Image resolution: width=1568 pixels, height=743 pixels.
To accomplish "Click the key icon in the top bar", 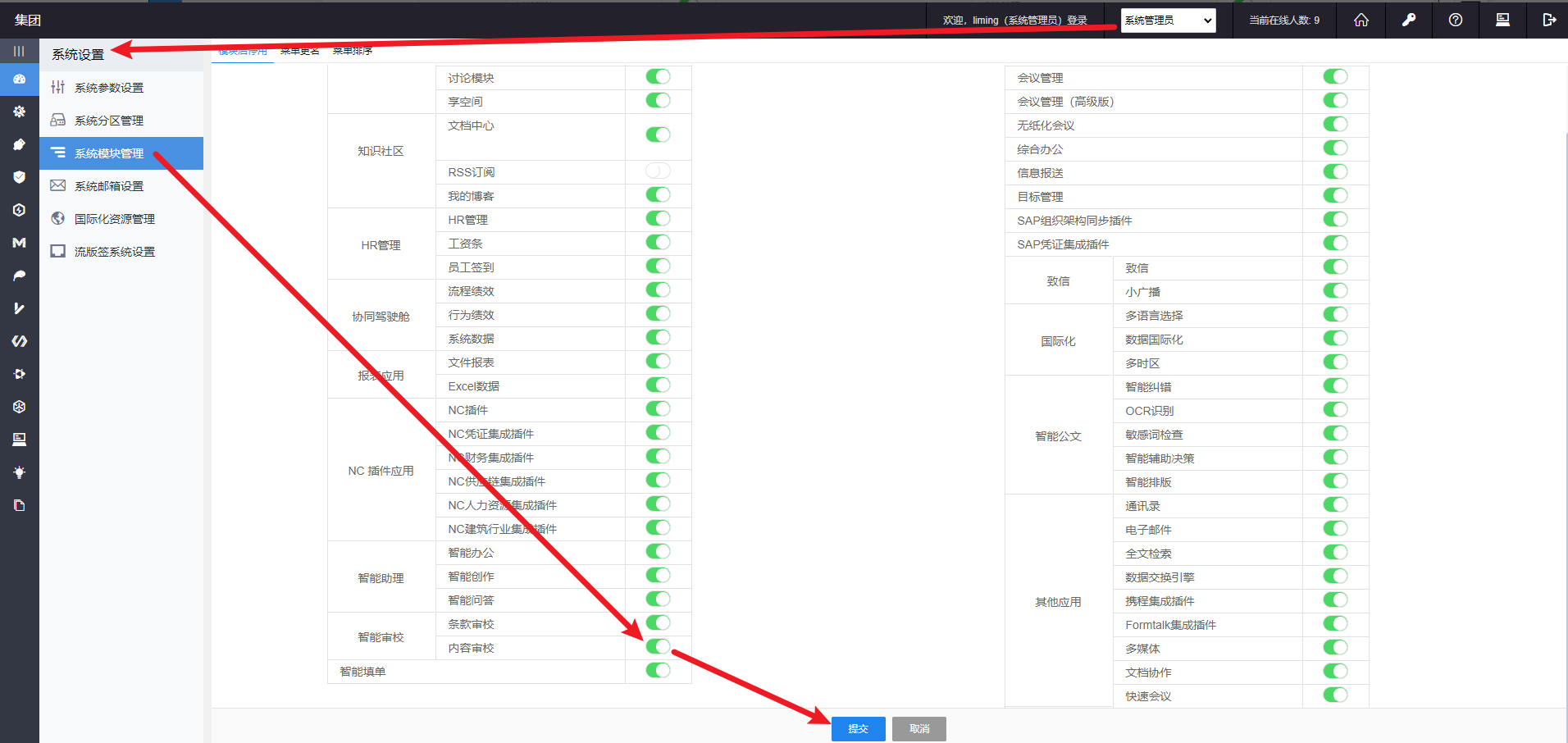I will click(1409, 20).
